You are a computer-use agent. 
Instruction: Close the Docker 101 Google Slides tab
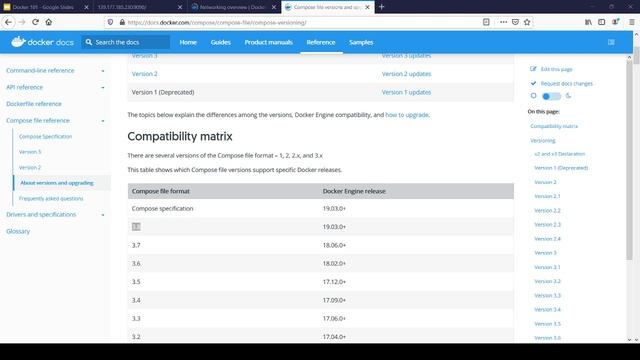point(86,7)
